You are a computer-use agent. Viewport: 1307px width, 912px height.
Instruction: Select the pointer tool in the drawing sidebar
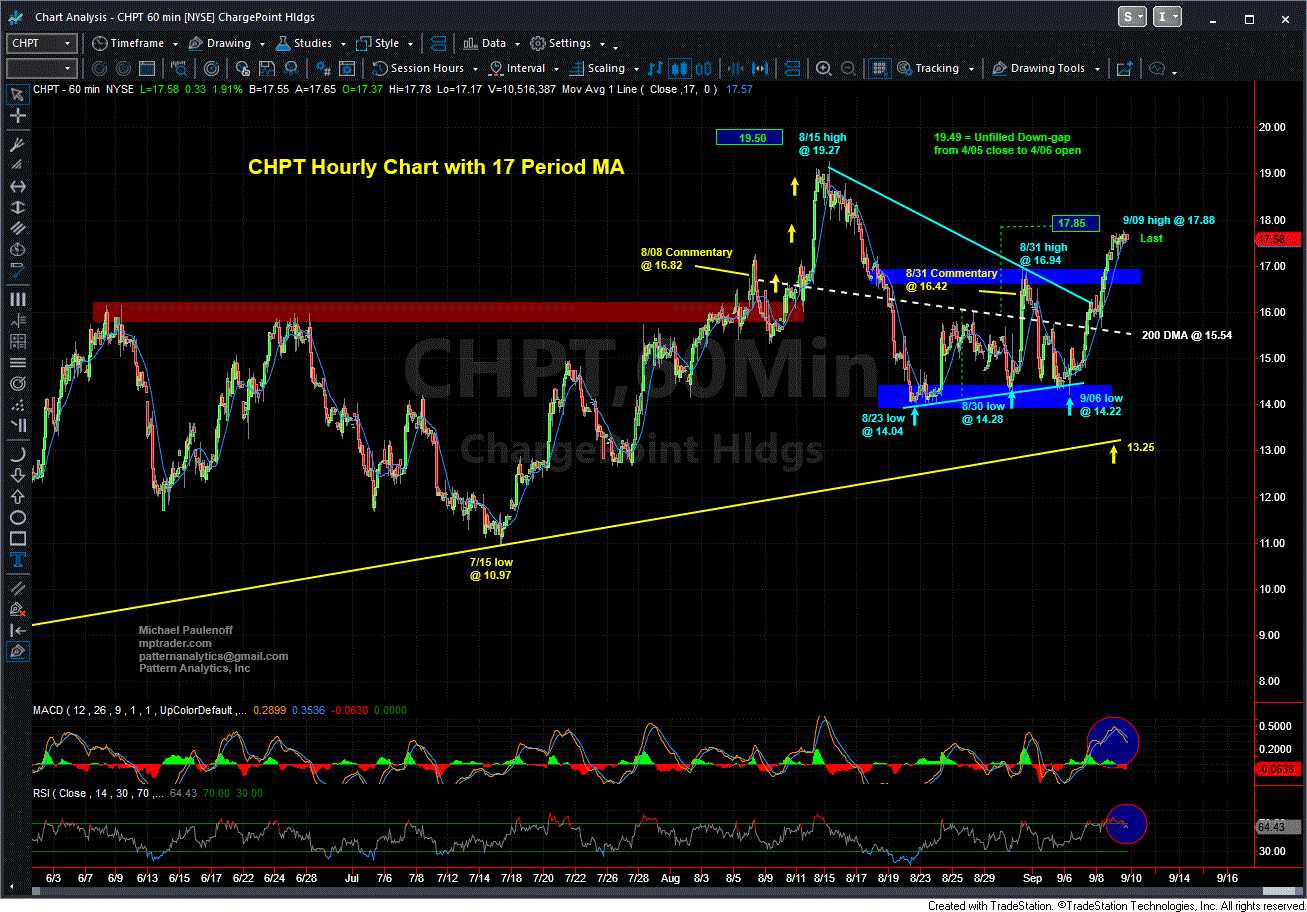tap(16, 95)
